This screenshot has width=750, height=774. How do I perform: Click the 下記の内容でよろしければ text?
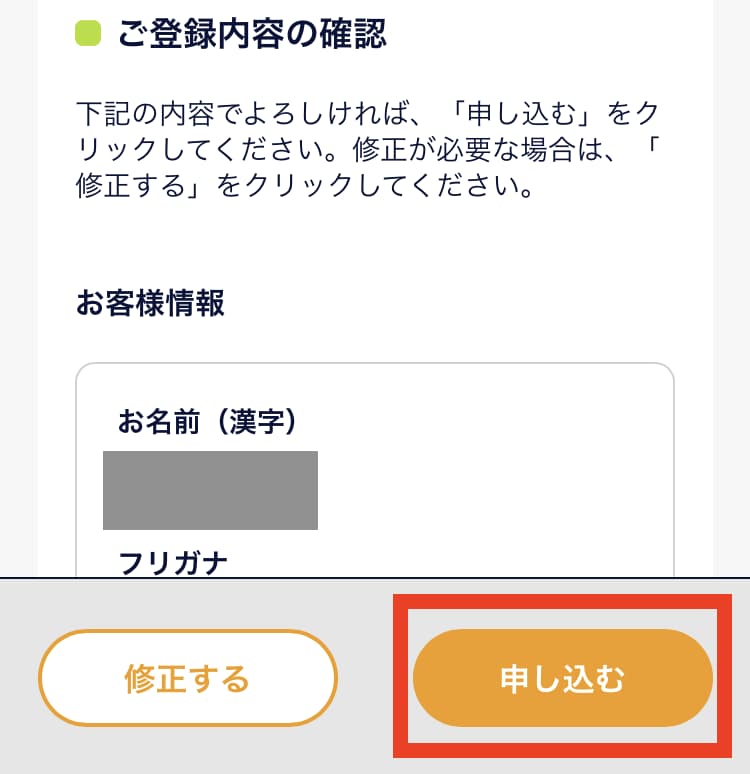(242, 114)
